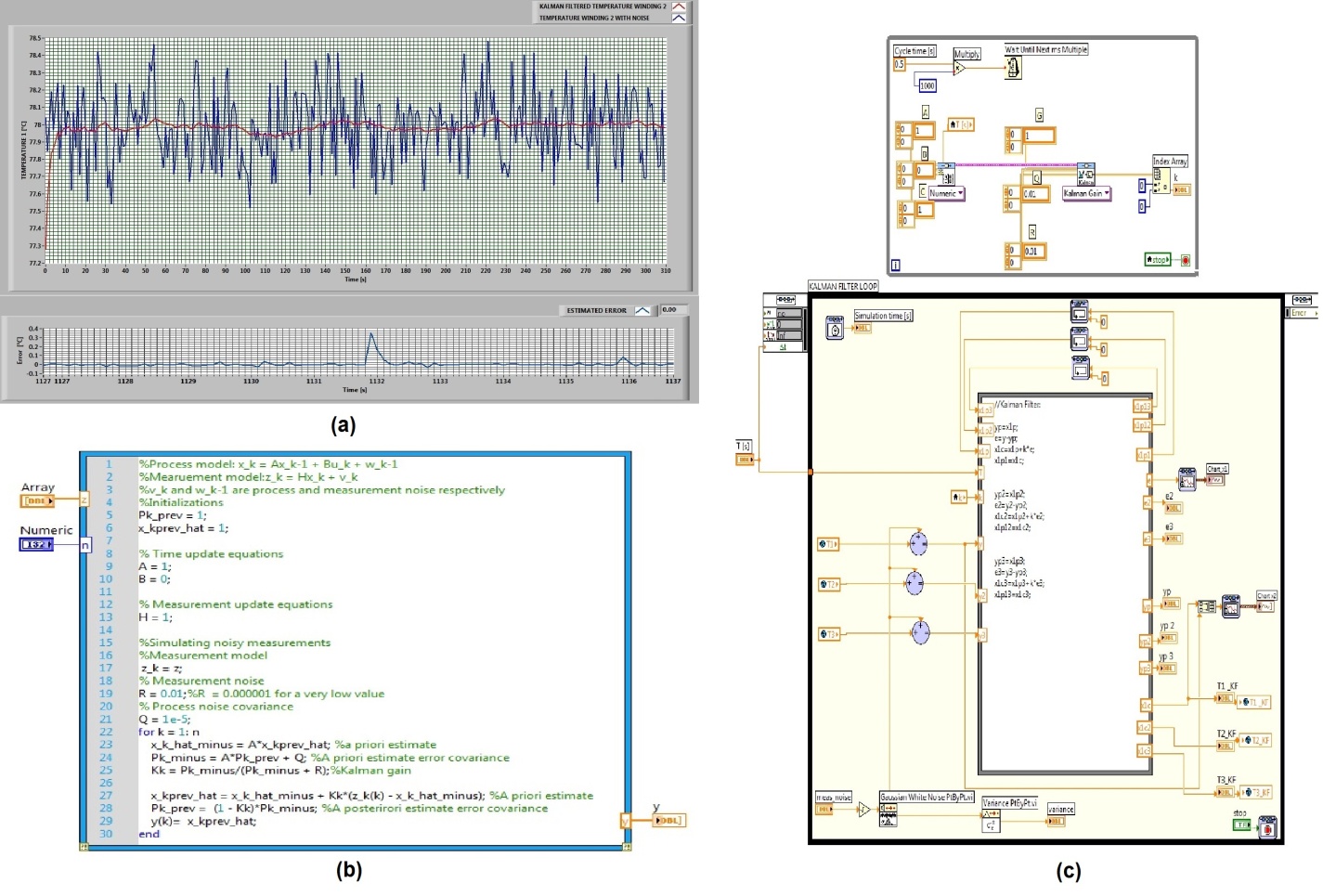
Task: Click line 19 R assignment in the script
Action: coord(261,694)
